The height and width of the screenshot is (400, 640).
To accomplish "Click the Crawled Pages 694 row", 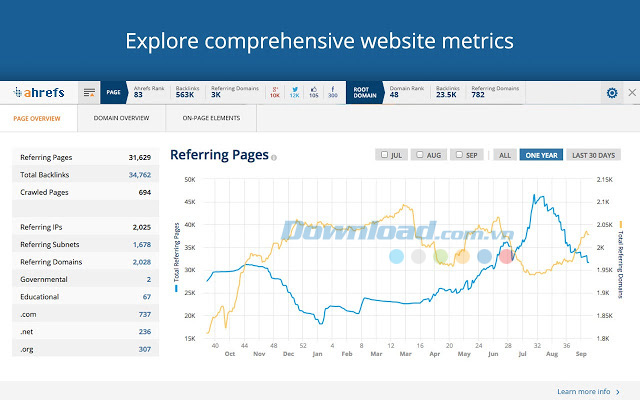I will [x=85, y=192].
